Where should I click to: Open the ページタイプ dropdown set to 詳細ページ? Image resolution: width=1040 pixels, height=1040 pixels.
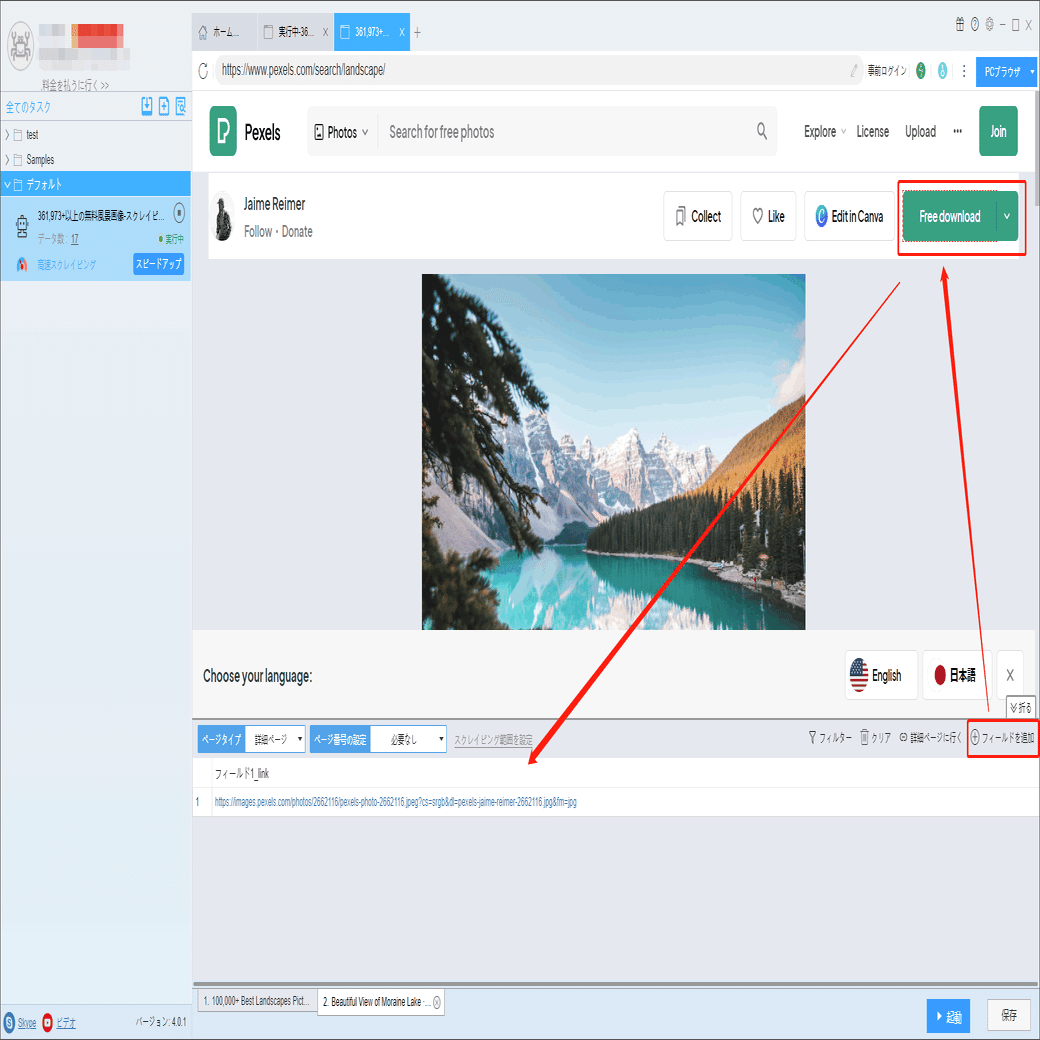pos(275,739)
